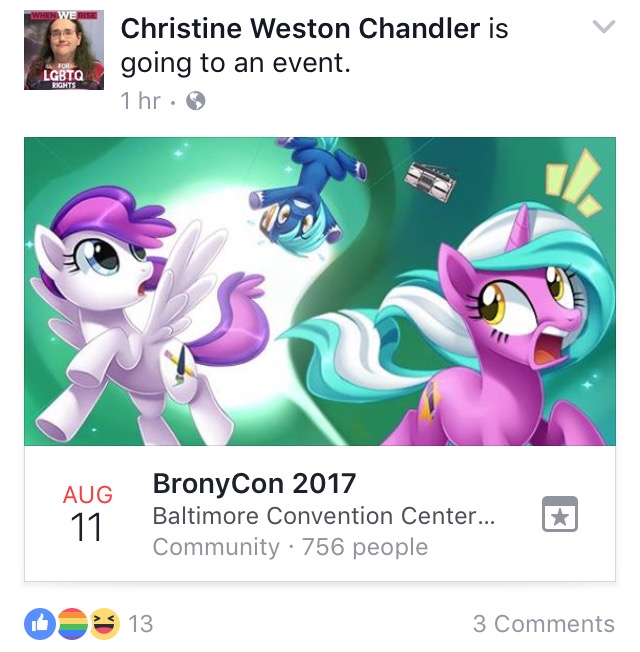Open the 3 Comments link

pos(544,624)
